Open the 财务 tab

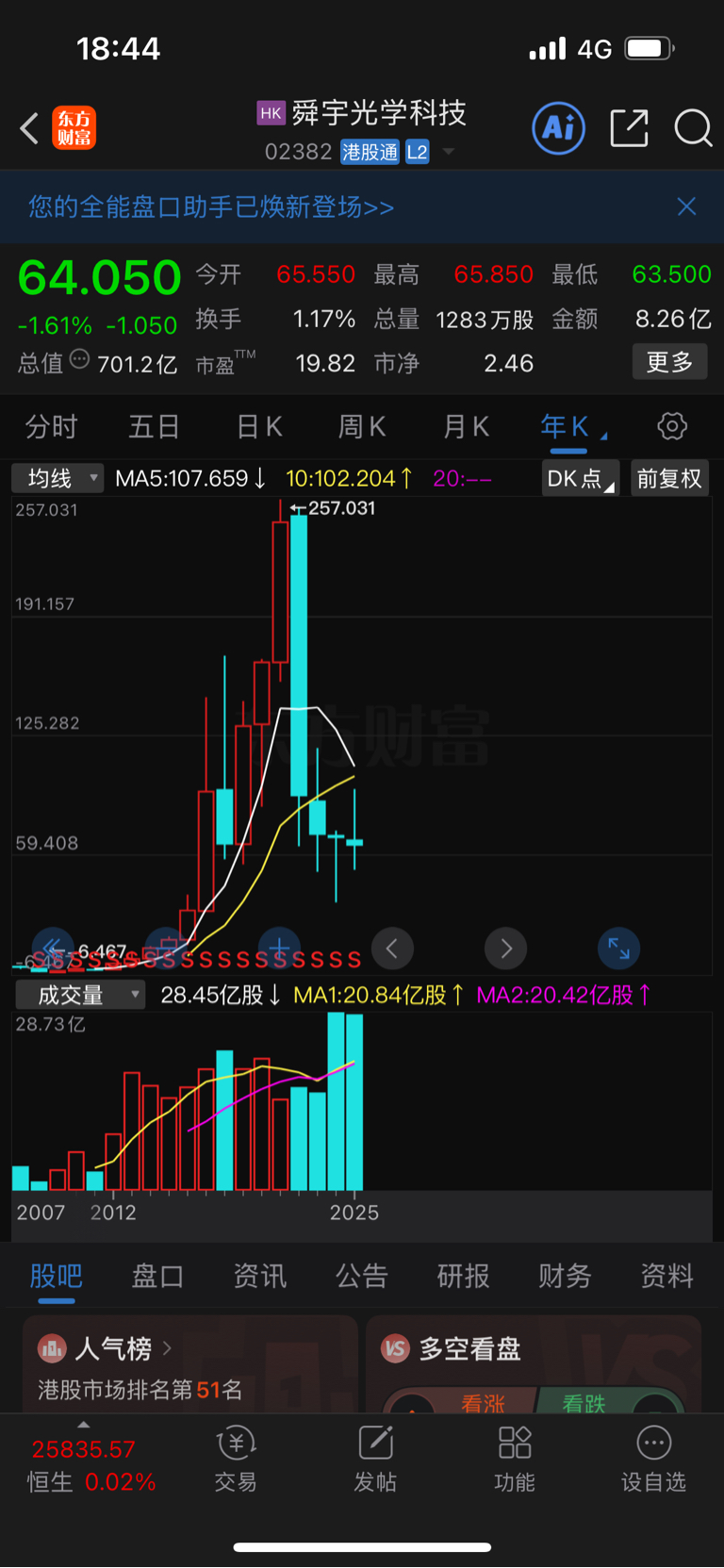click(565, 1276)
